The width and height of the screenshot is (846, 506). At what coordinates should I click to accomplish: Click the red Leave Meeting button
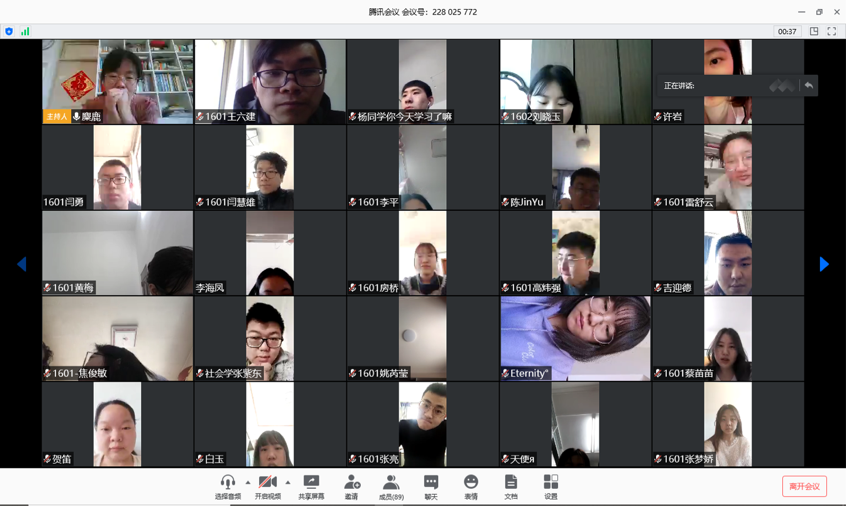[804, 487]
